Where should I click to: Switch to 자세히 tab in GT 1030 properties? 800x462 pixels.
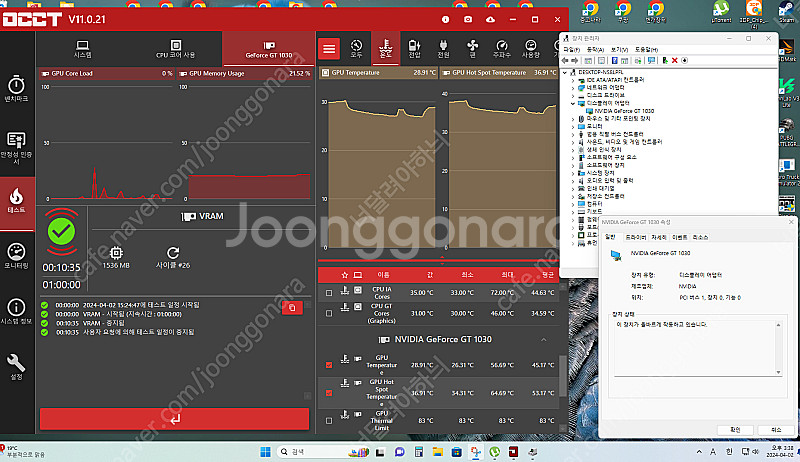659,238
